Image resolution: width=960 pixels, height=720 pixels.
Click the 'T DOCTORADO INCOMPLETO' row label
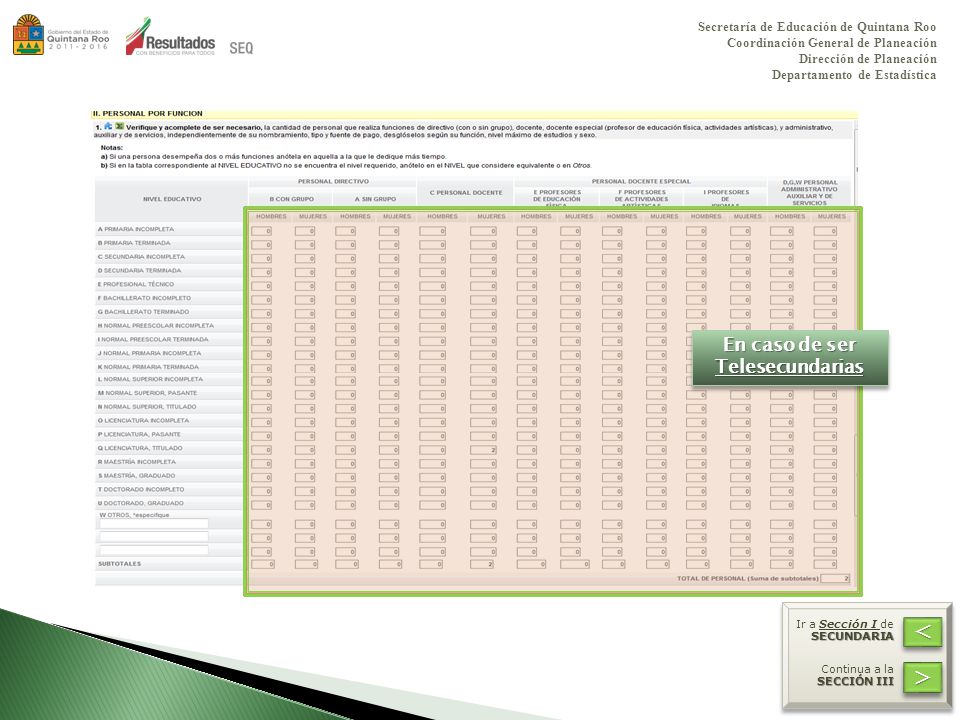pos(141,489)
